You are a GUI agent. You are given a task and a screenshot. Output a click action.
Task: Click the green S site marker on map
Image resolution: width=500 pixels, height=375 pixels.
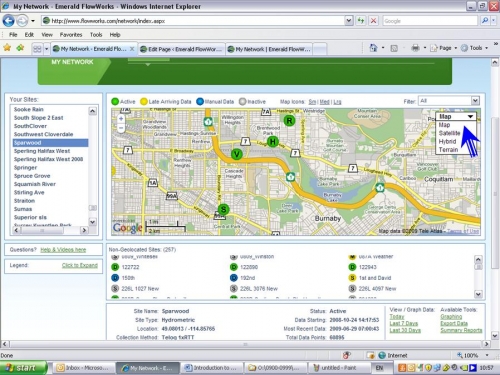(223, 209)
